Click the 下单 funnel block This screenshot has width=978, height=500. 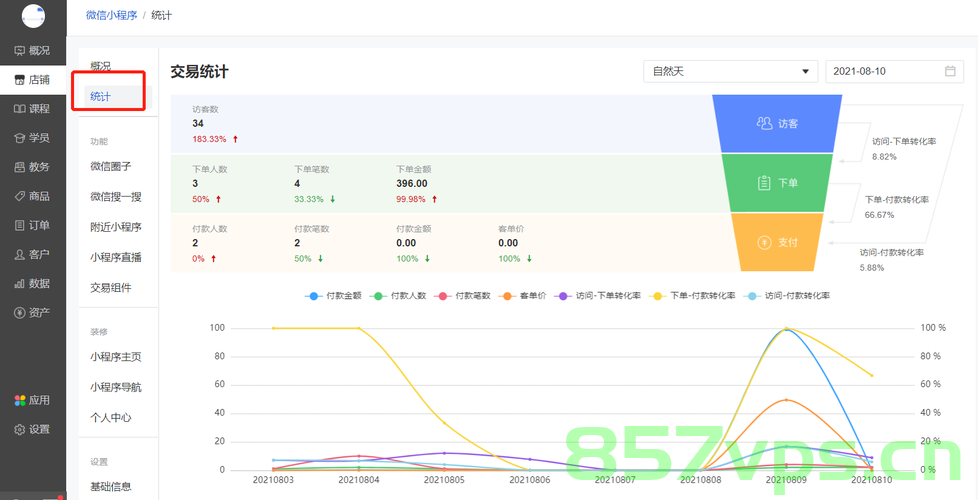[777, 183]
